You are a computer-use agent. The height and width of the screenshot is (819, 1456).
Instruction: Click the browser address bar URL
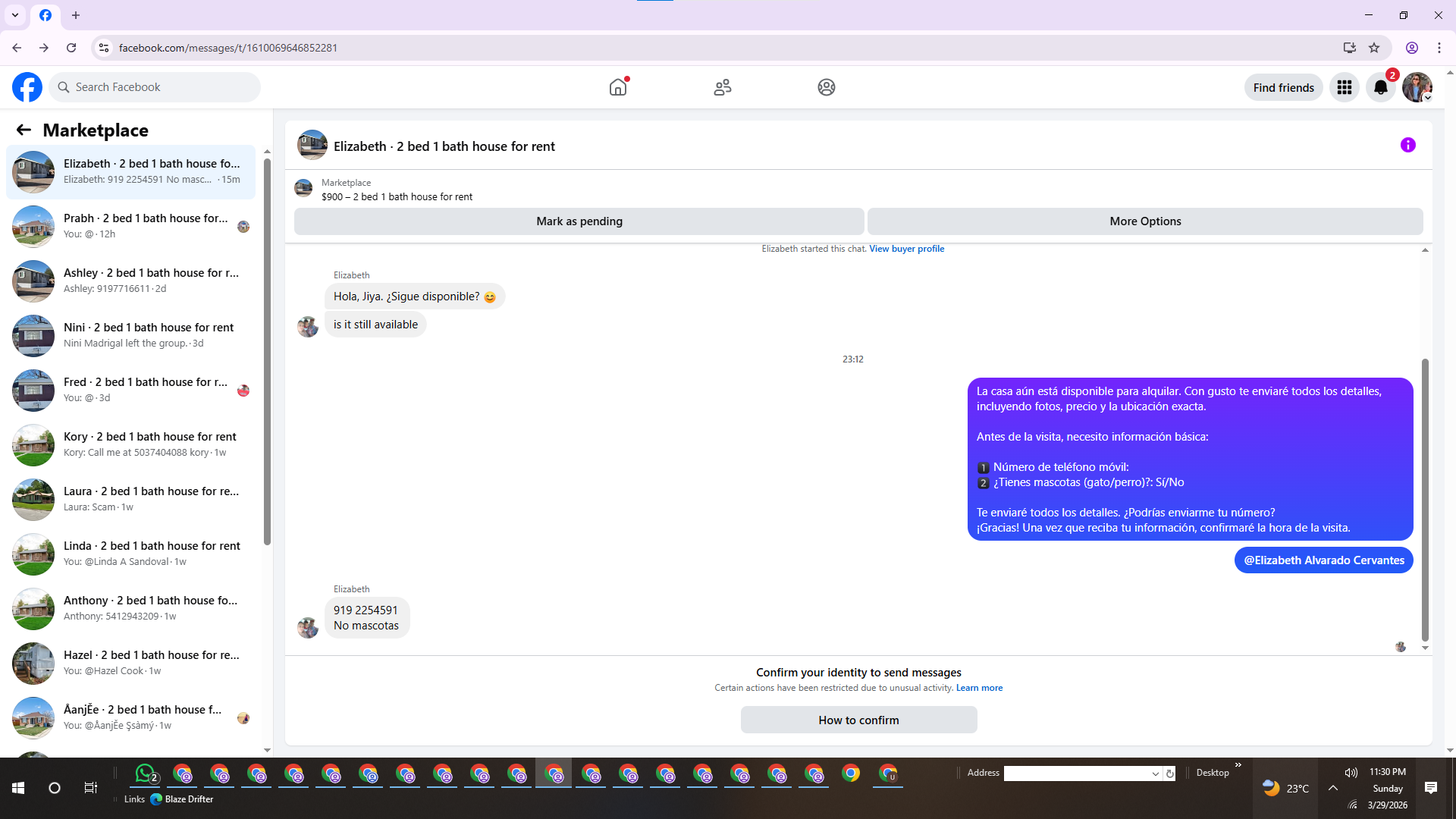(228, 48)
